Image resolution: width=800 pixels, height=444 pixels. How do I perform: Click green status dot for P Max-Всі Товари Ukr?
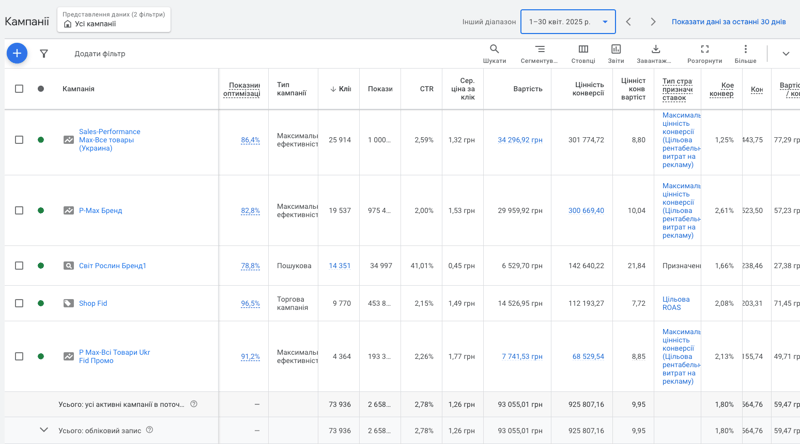pyautogui.click(x=41, y=356)
